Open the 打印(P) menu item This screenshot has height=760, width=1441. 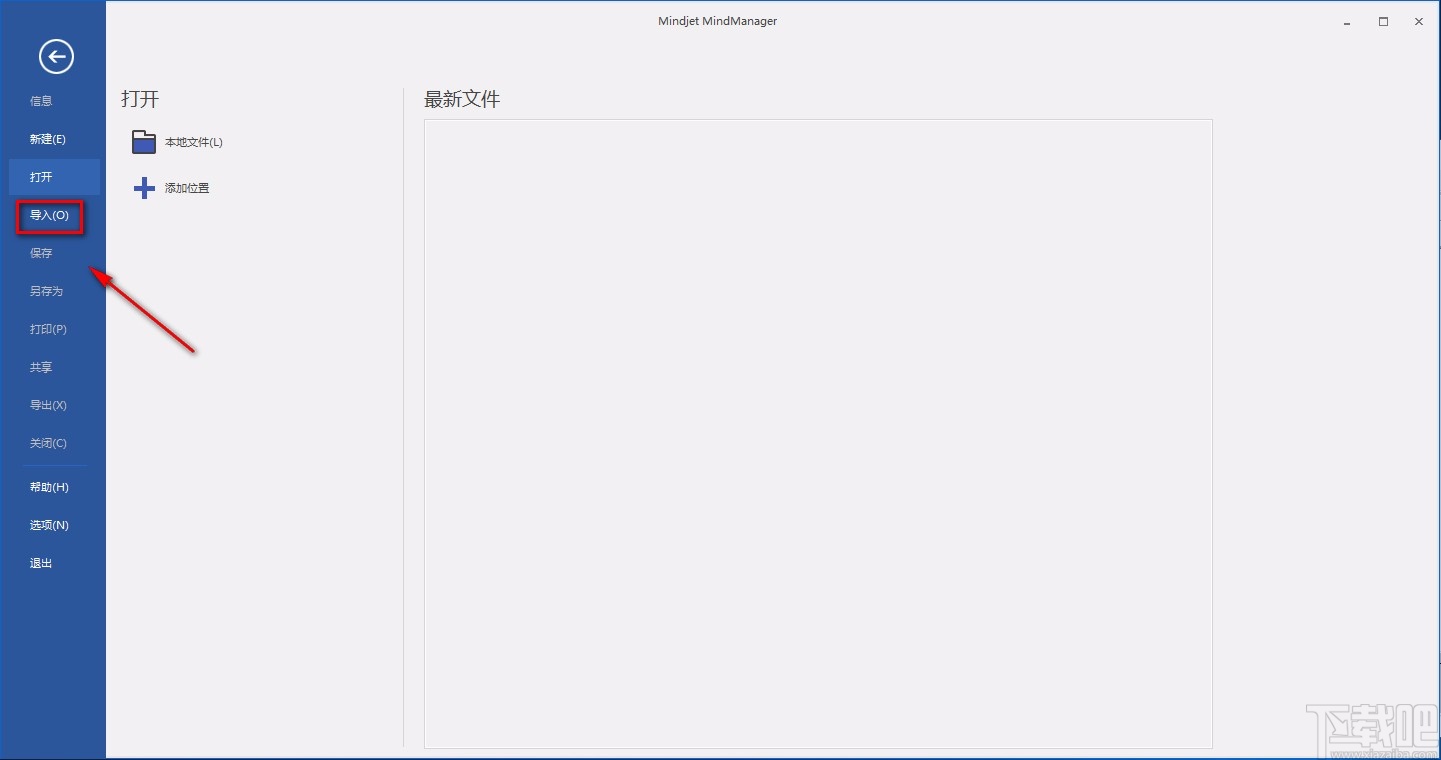(48, 329)
